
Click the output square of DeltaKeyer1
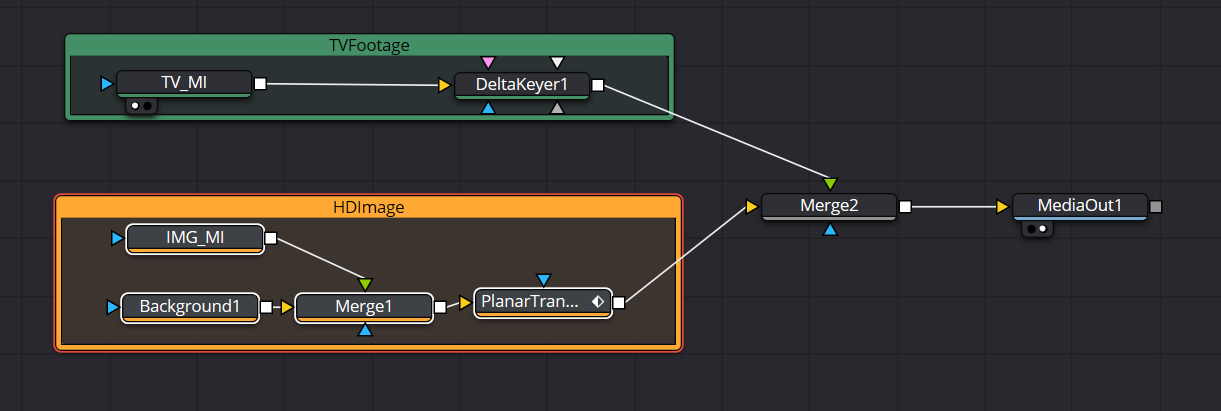[598, 85]
